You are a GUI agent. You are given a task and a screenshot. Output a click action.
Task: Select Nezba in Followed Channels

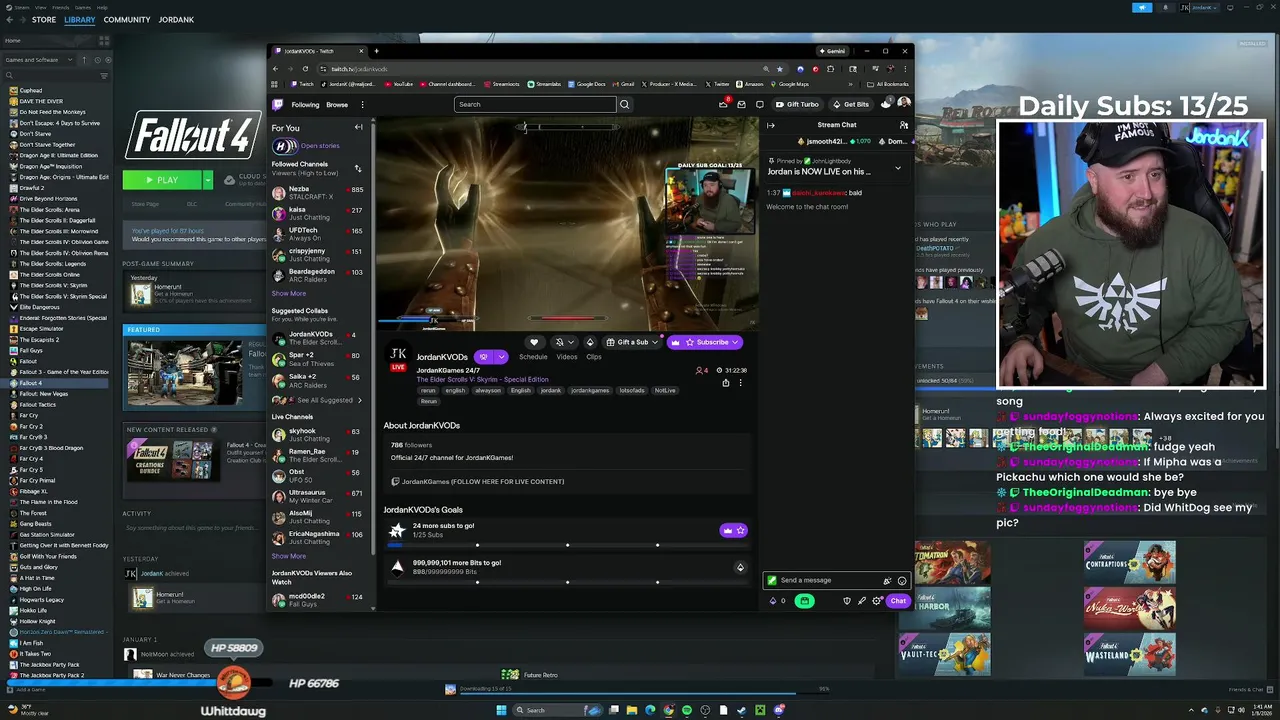(x=319, y=193)
